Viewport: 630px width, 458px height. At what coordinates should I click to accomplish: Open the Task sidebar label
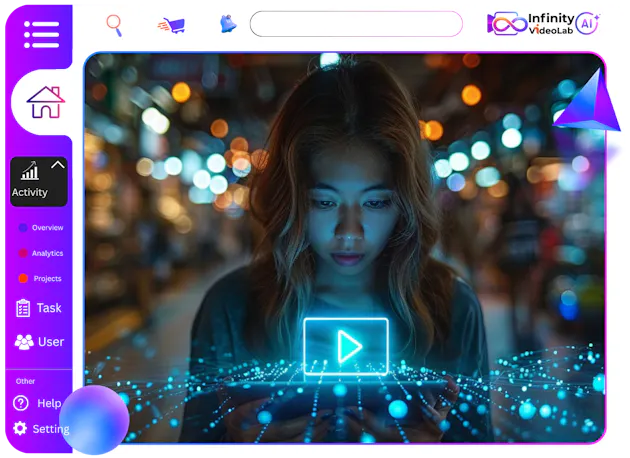49,308
